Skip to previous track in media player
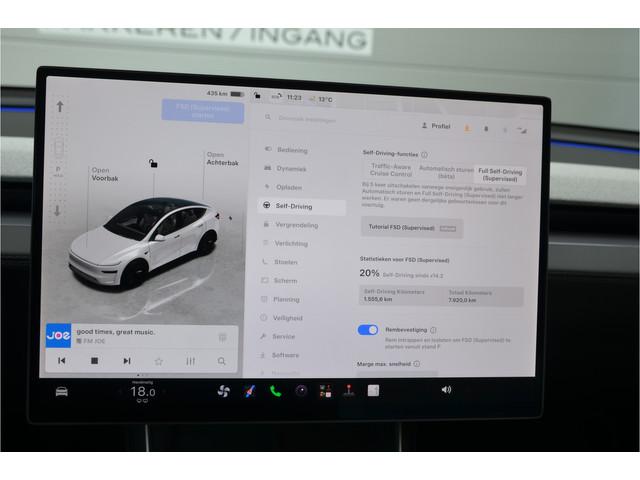 coord(62,361)
